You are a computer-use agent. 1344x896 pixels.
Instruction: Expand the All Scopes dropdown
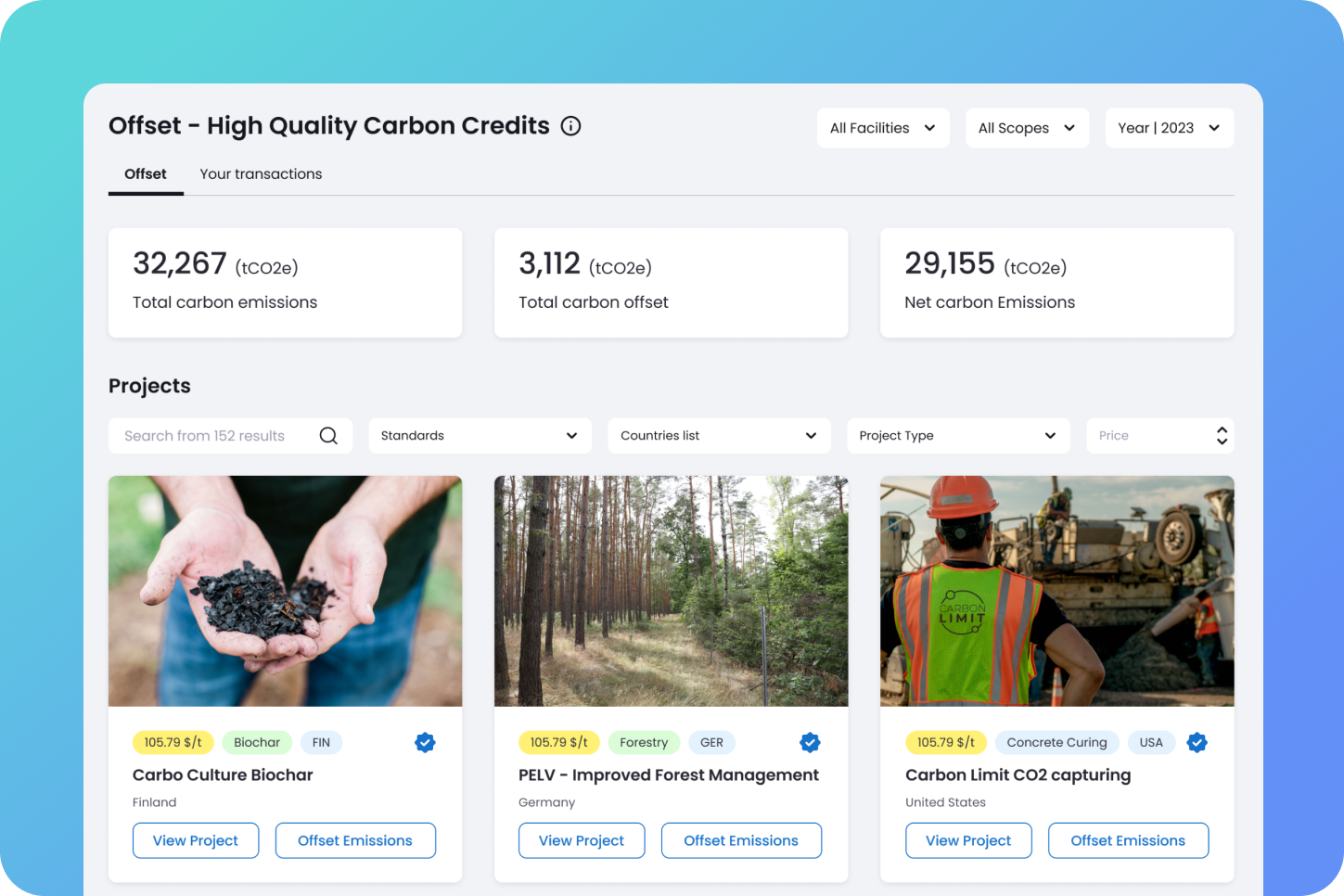coord(1027,128)
